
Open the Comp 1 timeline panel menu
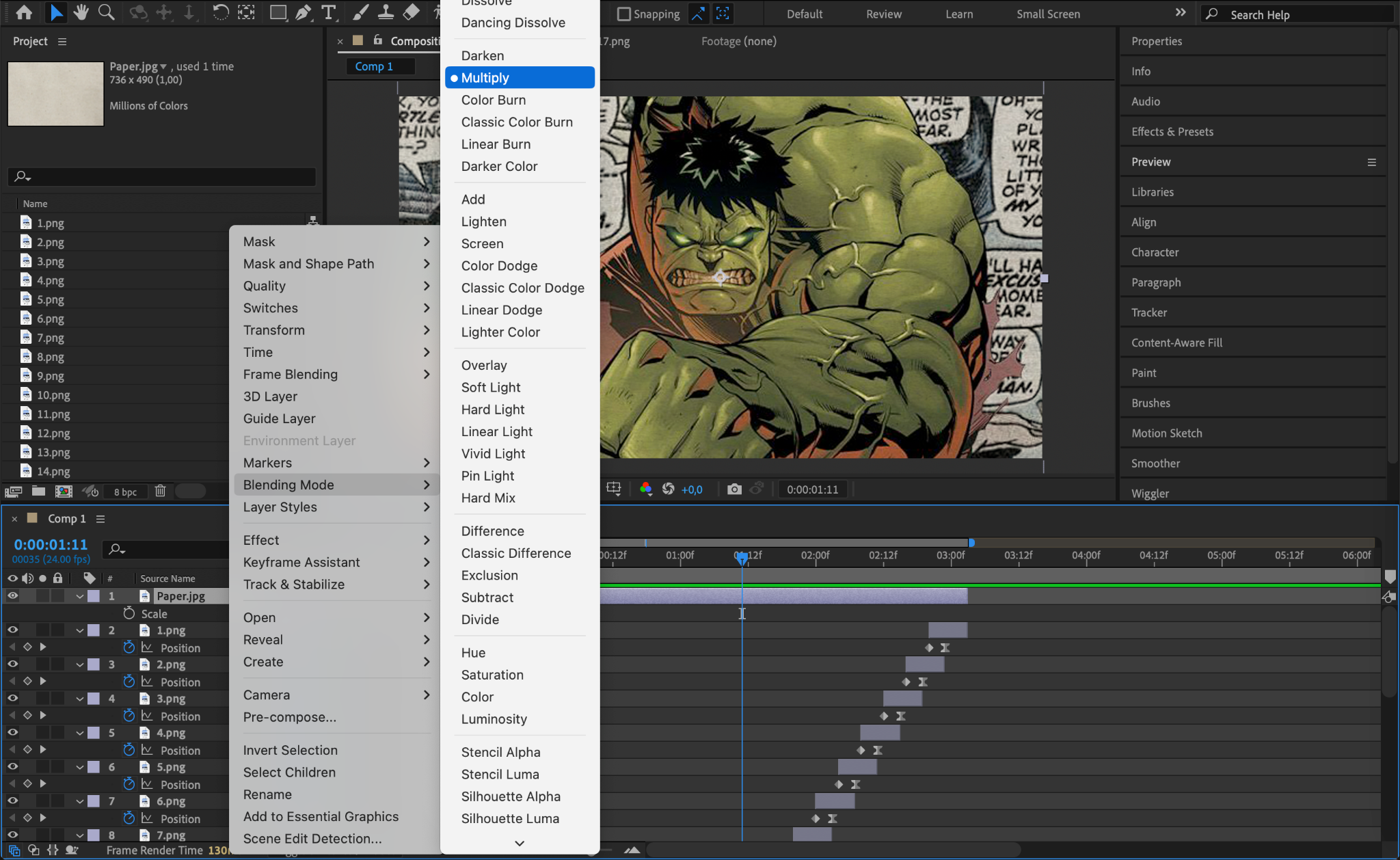click(100, 519)
